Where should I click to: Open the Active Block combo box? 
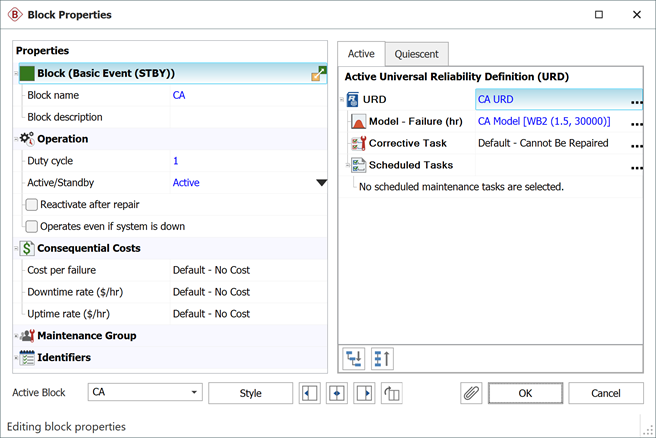(194, 393)
